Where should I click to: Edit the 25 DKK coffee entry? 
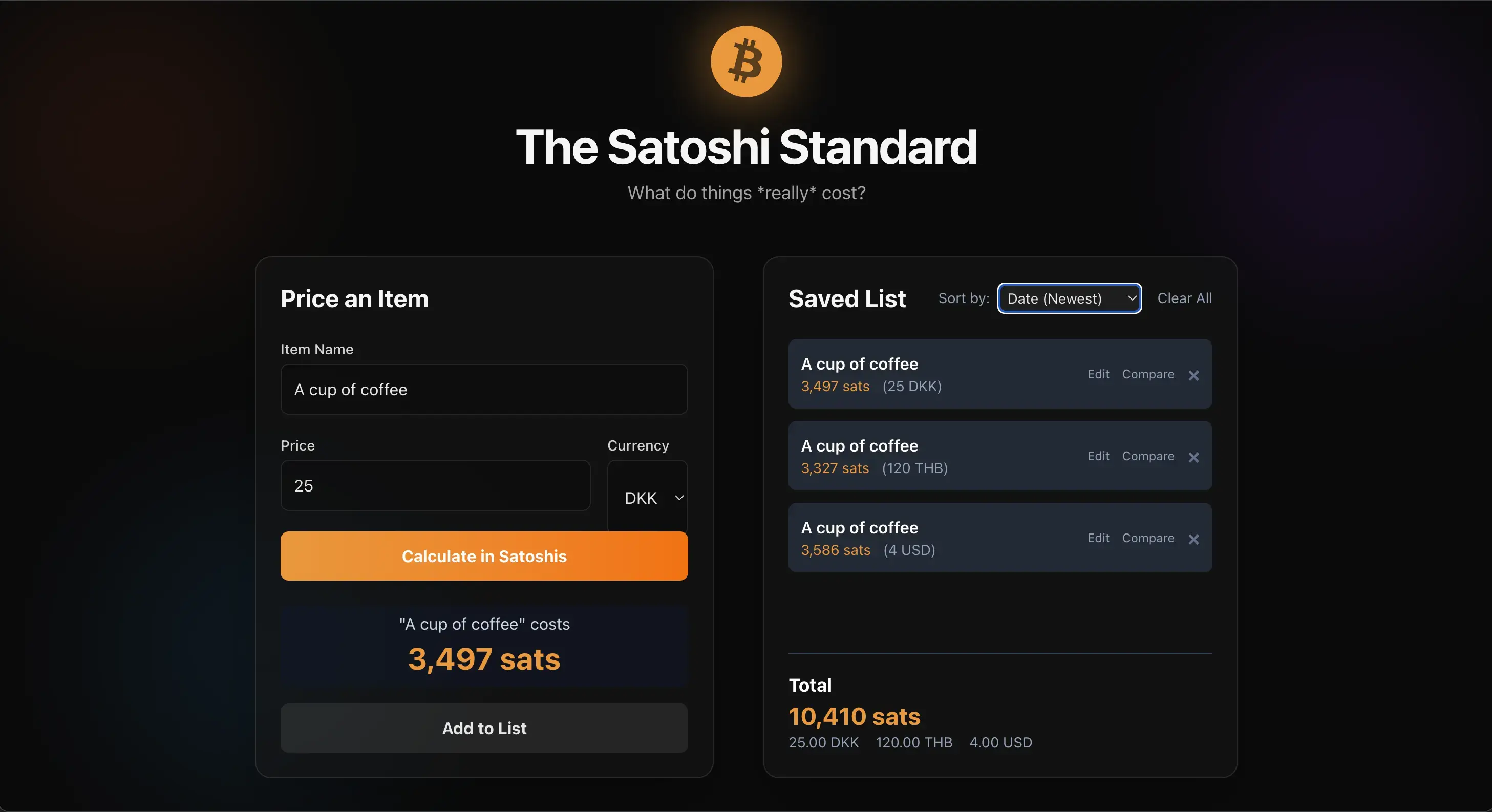(x=1098, y=374)
